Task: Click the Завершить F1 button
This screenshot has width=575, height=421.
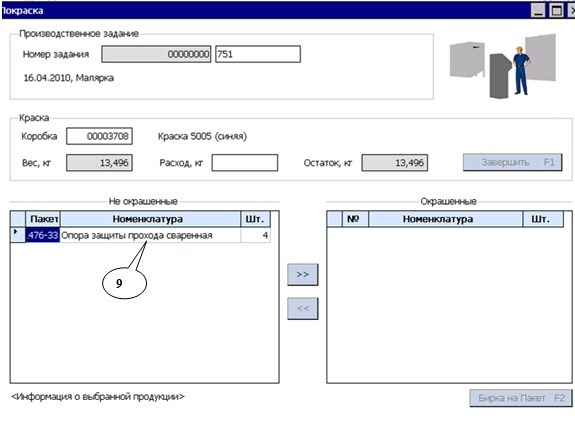Action: point(512,162)
